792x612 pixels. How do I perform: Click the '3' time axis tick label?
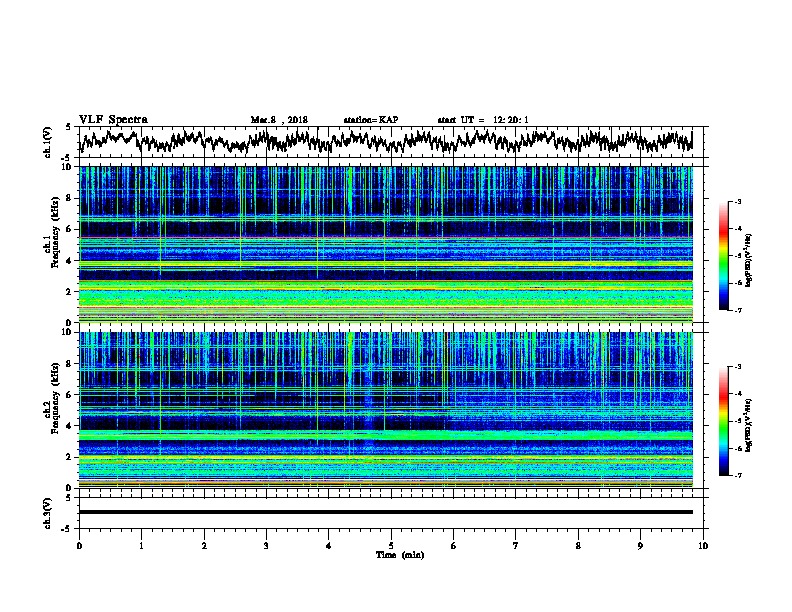coord(266,545)
